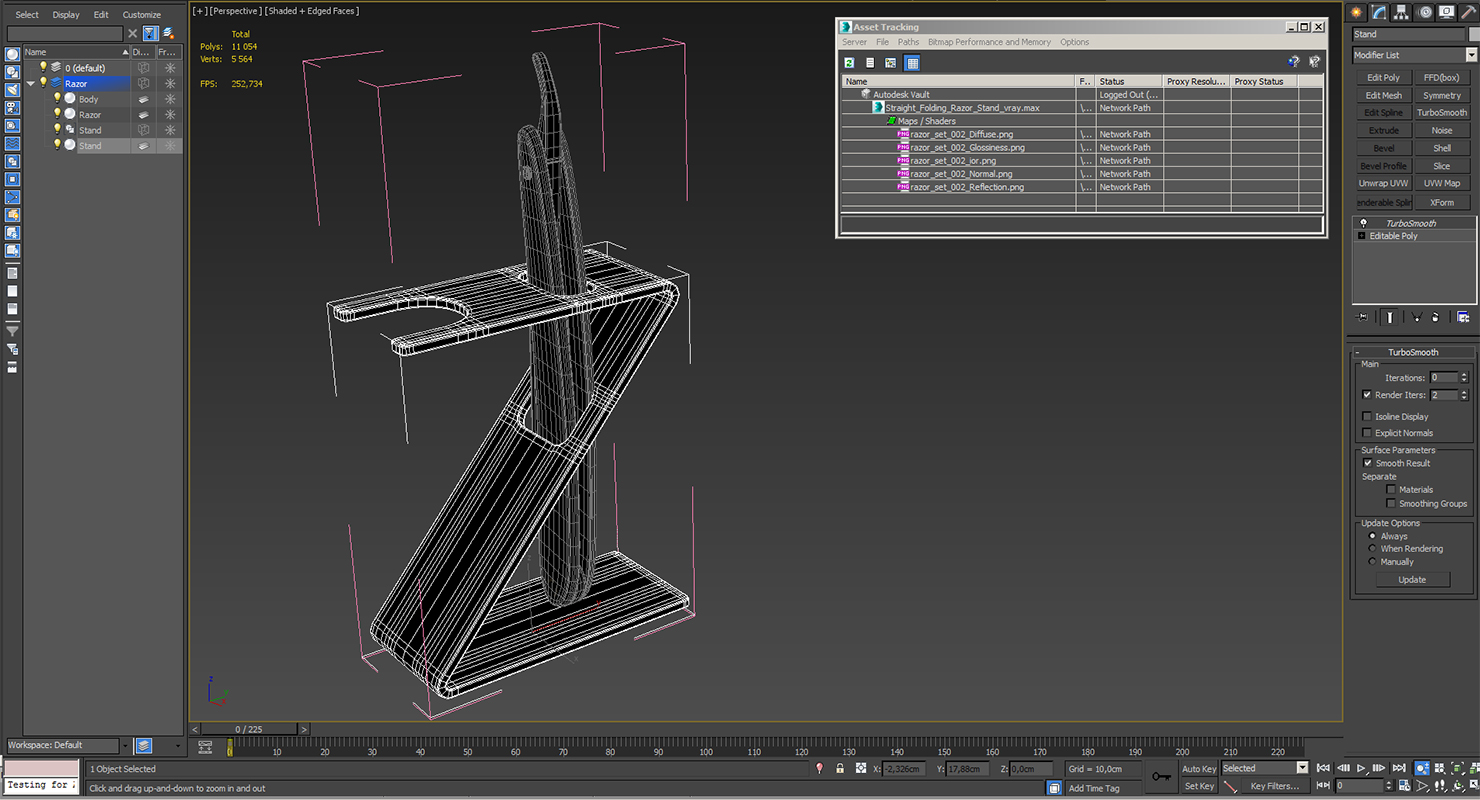Enable Separate by Materials checkbox
Viewport: 1480px width, 800px height.
pos(1390,490)
